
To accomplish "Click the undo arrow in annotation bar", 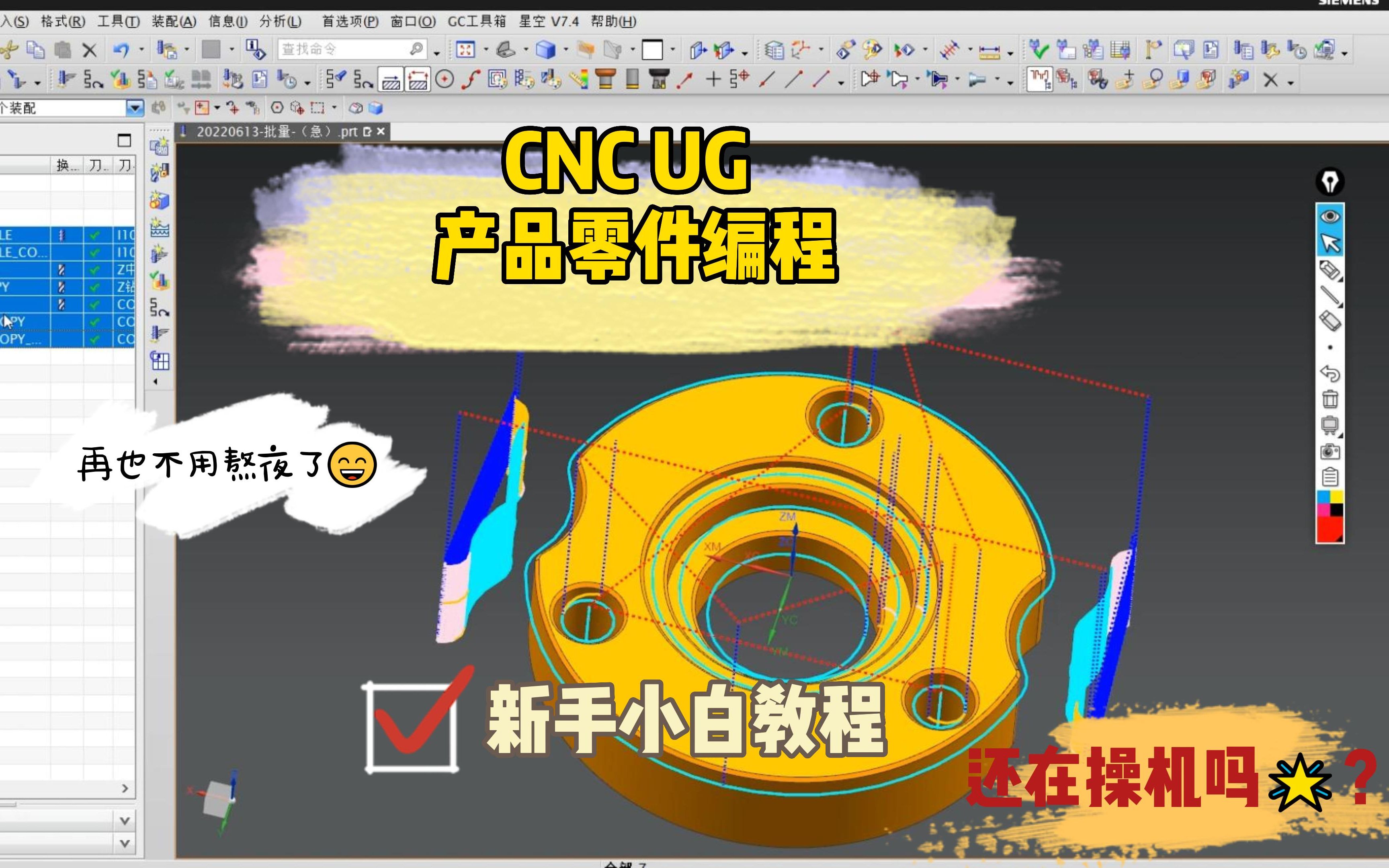I will point(1330,373).
